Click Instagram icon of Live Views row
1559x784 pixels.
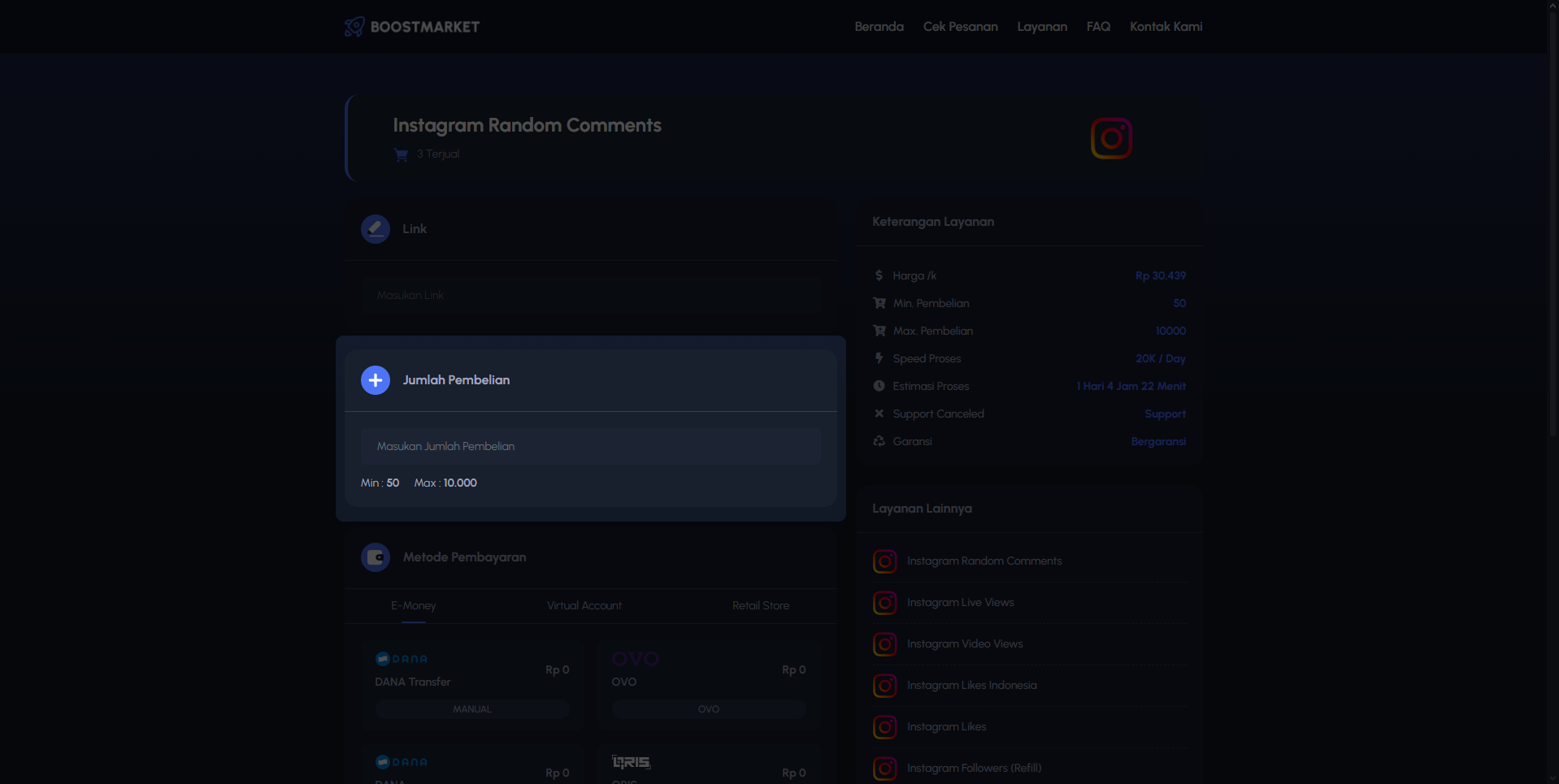[885, 603]
